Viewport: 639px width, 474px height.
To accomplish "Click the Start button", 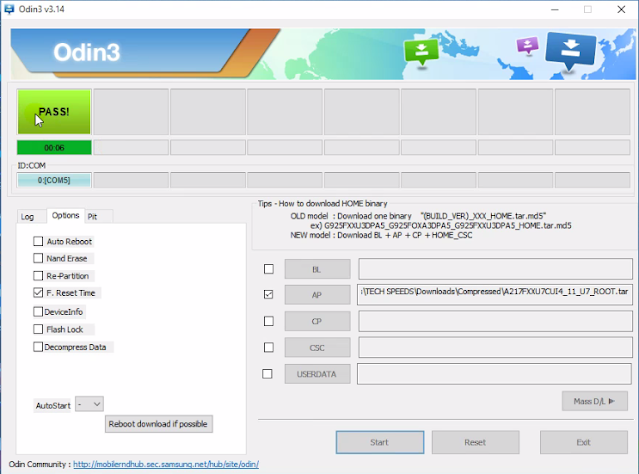I will (380, 442).
